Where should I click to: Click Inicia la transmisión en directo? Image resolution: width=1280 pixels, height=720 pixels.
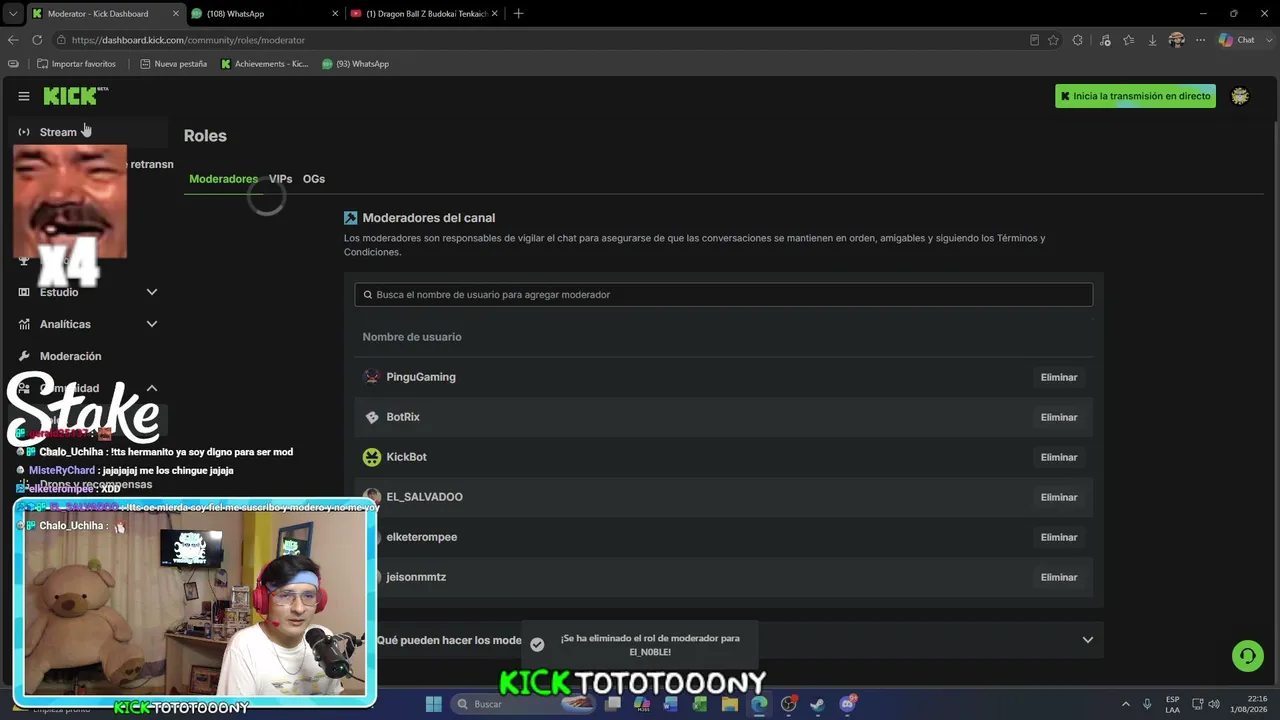tap(1135, 96)
